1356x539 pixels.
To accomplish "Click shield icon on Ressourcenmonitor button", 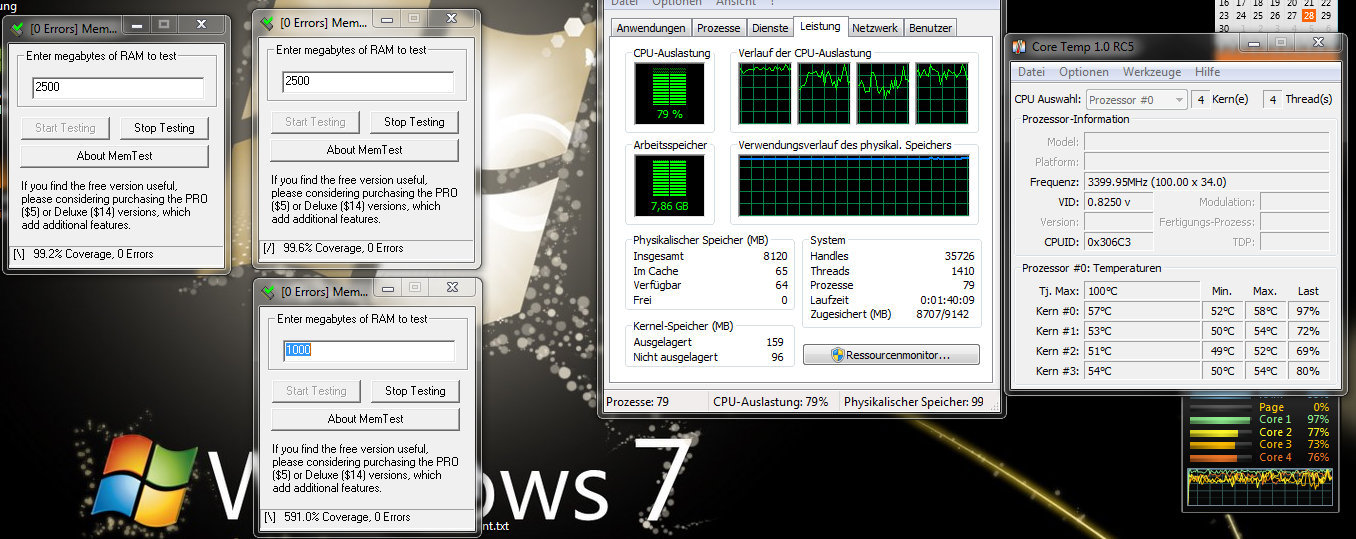I will click(837, 355).
